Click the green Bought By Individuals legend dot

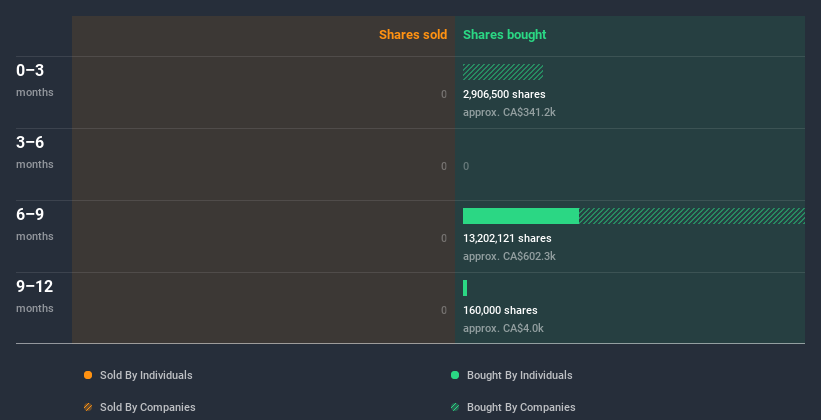[x=455, y=375]
